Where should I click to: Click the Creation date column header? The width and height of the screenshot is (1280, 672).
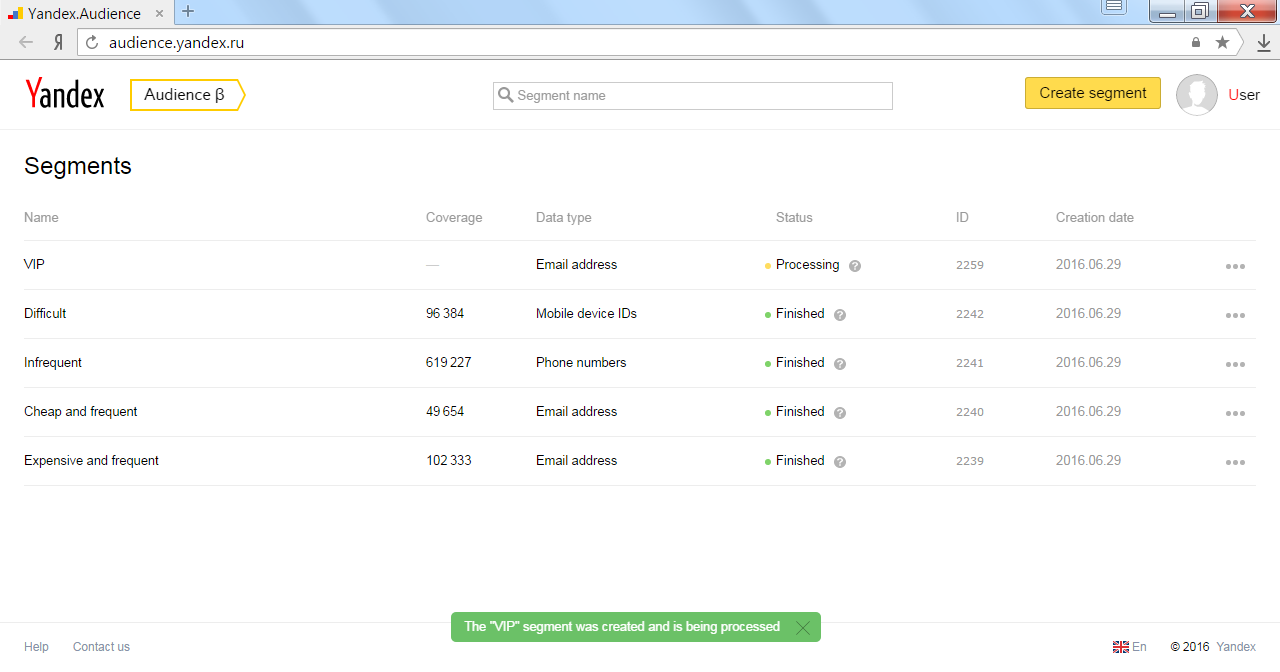pyautogui.click(x=1095, y=217)
